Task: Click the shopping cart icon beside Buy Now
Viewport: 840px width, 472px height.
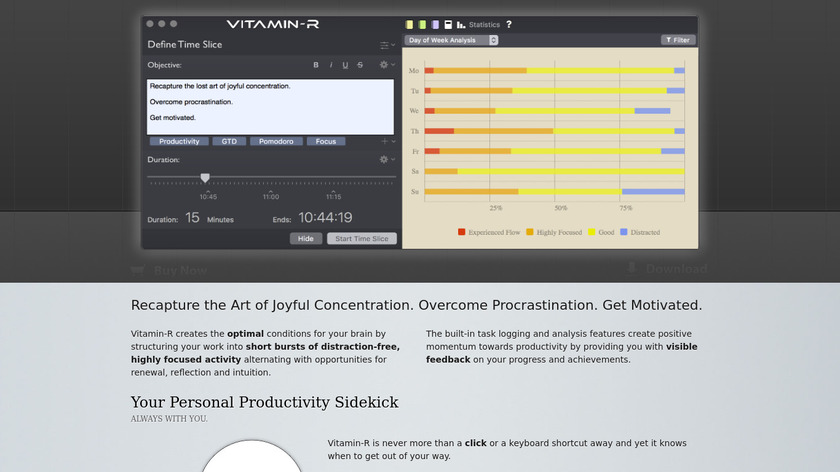Action: click(x=138, y=270)
